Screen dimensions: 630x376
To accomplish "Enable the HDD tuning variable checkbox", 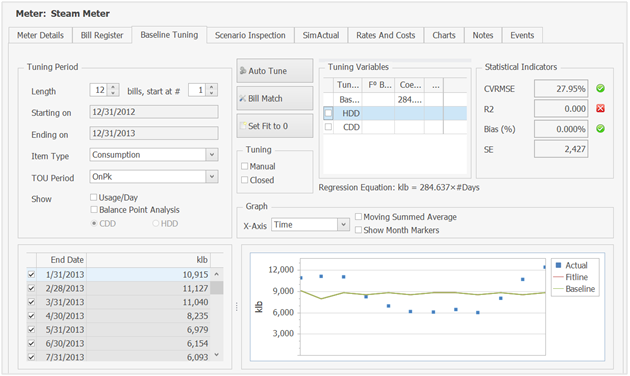I will point(328,113).
